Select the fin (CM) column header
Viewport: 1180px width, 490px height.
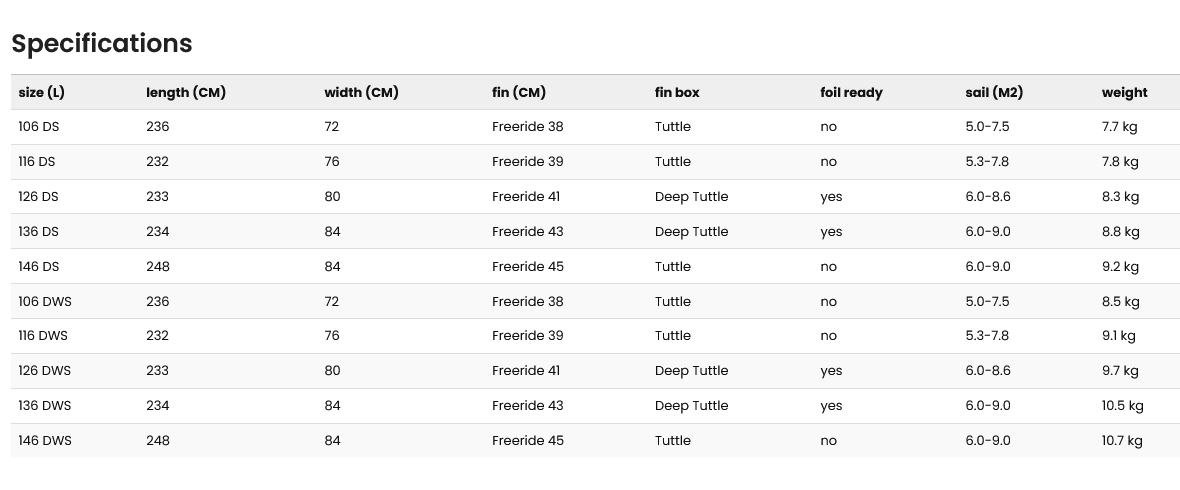tap(519, 93)
